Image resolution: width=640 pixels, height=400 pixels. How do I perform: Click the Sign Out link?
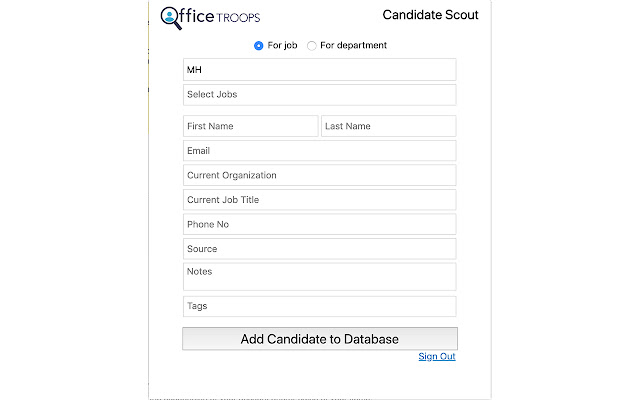coord(436,356)
